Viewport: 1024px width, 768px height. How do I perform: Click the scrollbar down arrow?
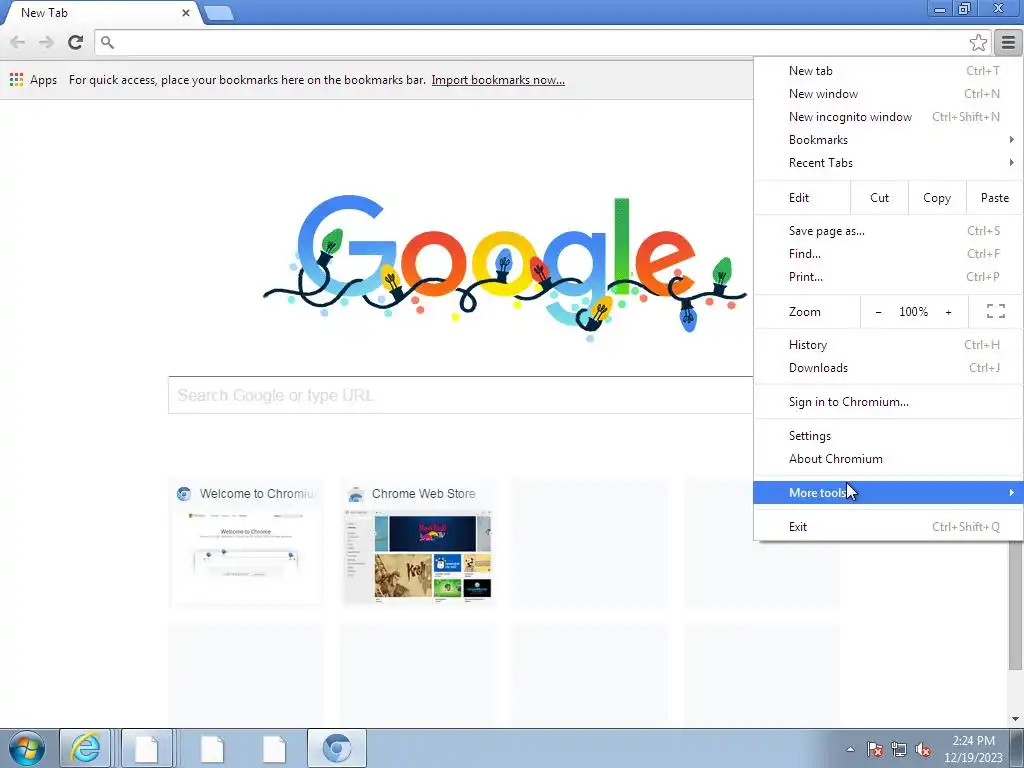click(1015, 718)
